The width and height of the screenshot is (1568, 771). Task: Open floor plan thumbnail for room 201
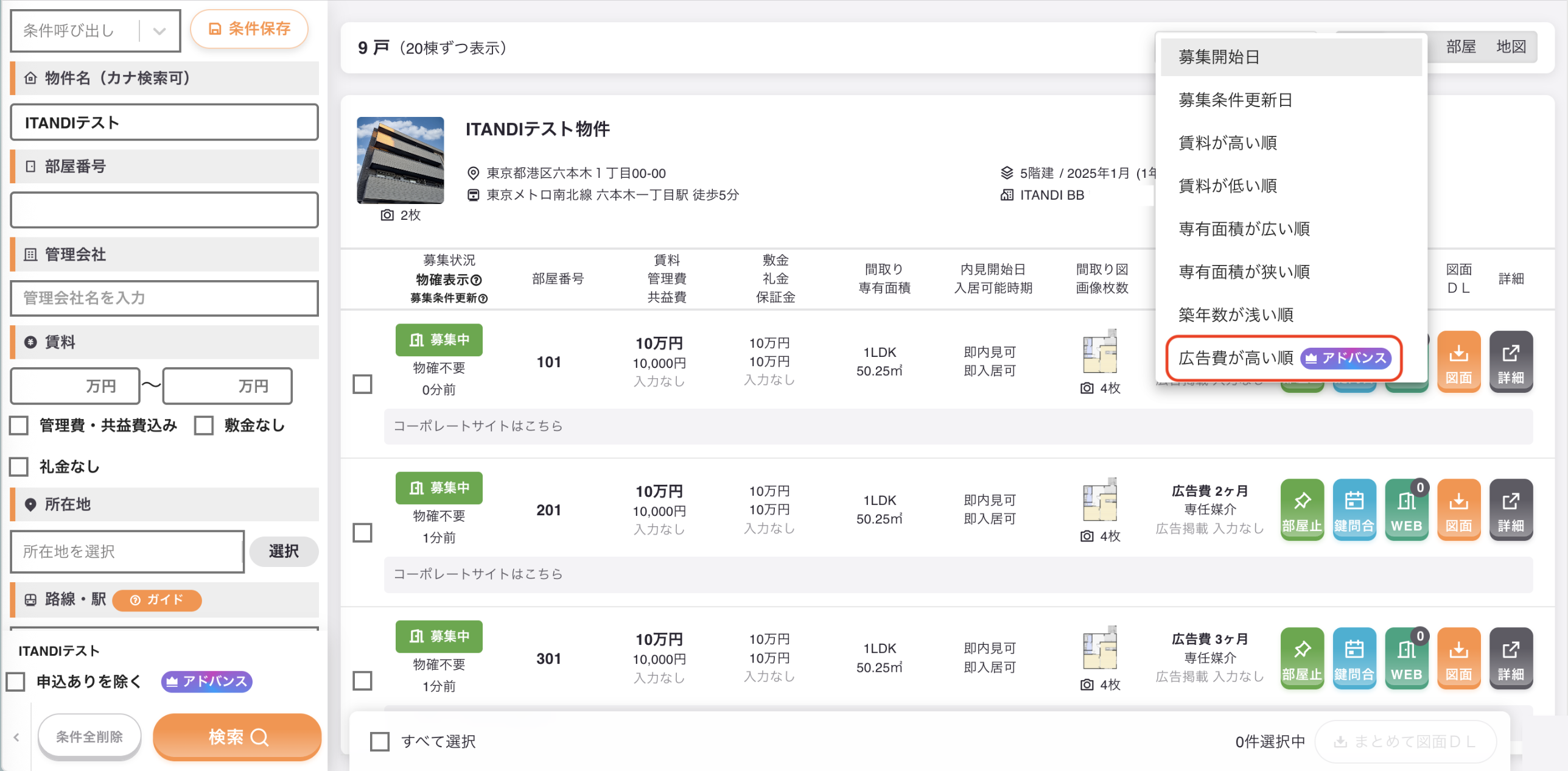coord(1100,499)
